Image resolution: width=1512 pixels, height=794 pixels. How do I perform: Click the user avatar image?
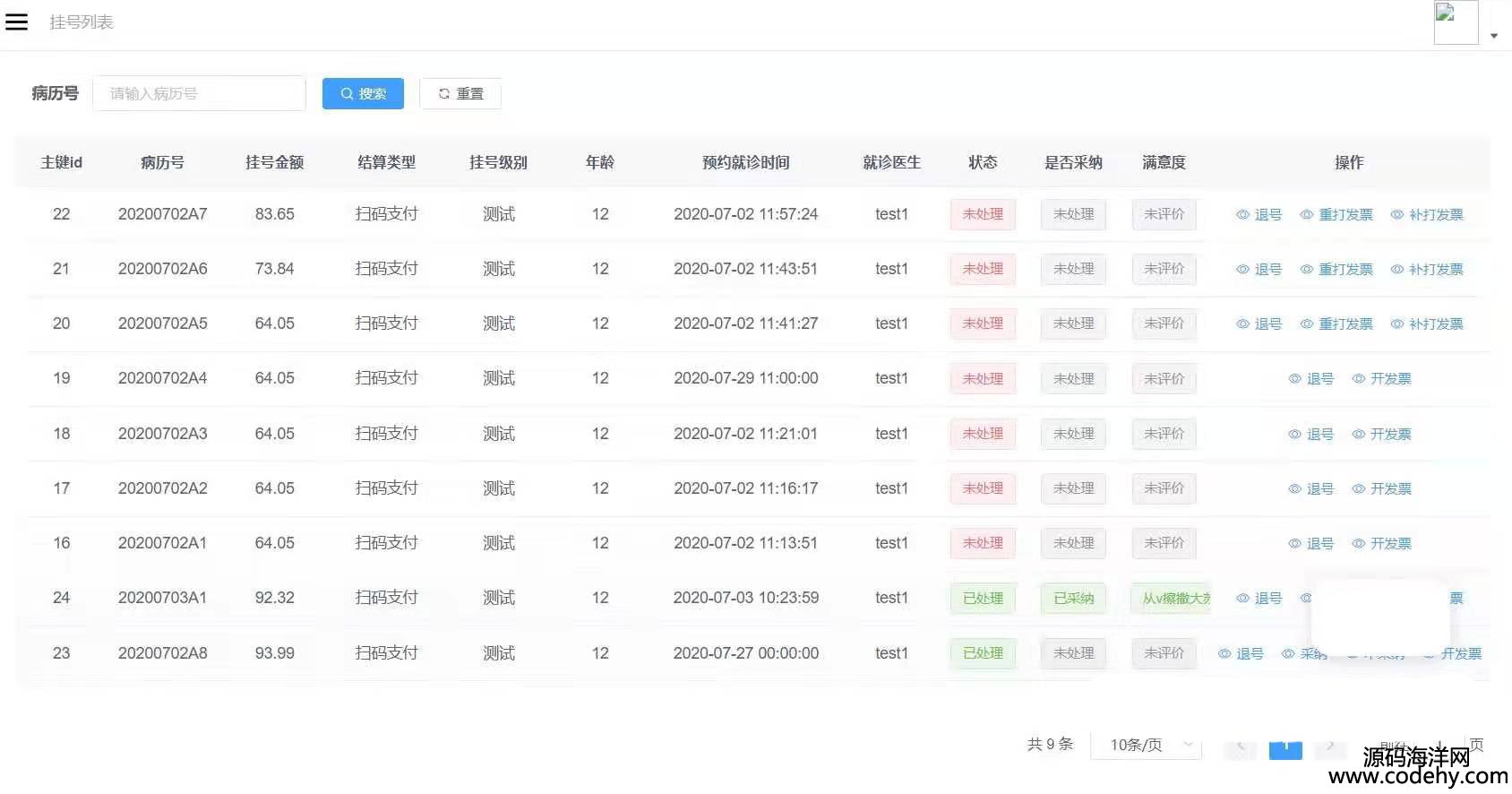click(1456, 22)
